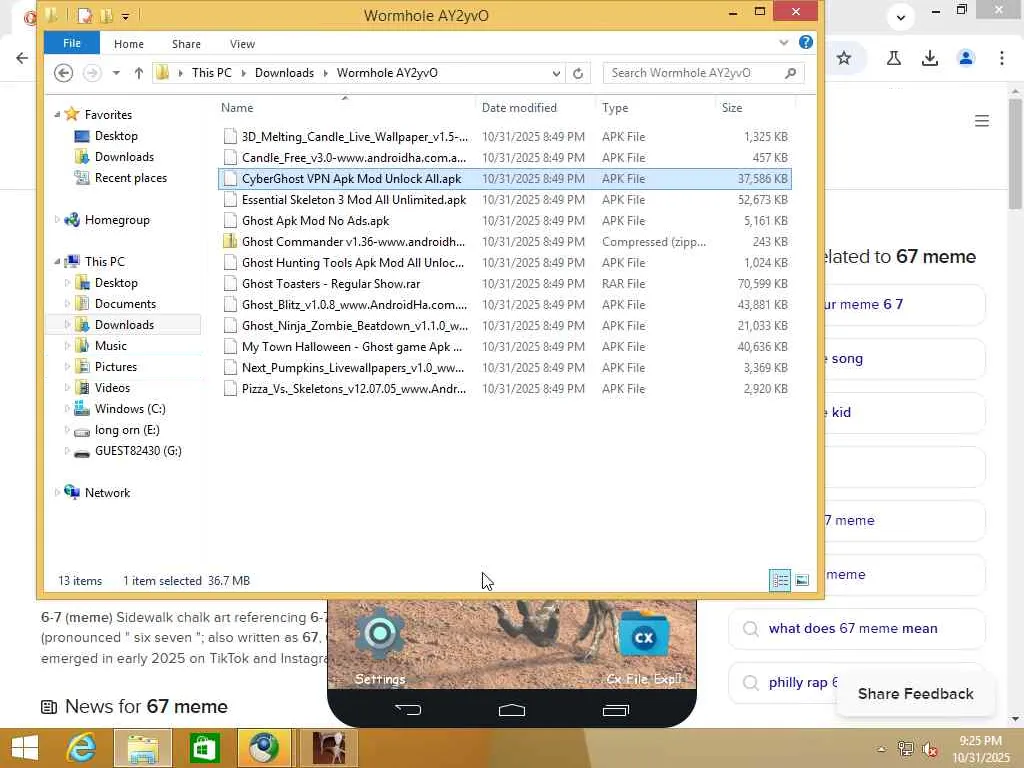Screen dimensions: 1024x768
Task: Expand the Network tree node
Action: [x=57, y=493]
